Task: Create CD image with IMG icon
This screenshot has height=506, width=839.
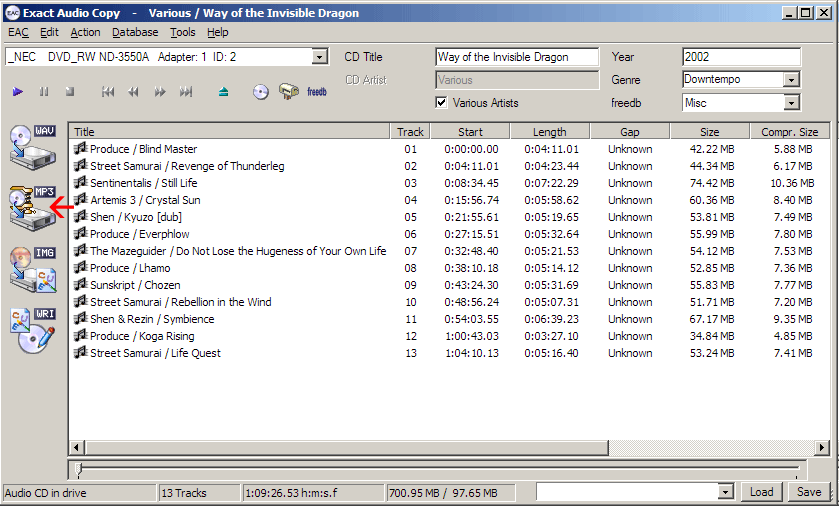Action: [33, 270]
